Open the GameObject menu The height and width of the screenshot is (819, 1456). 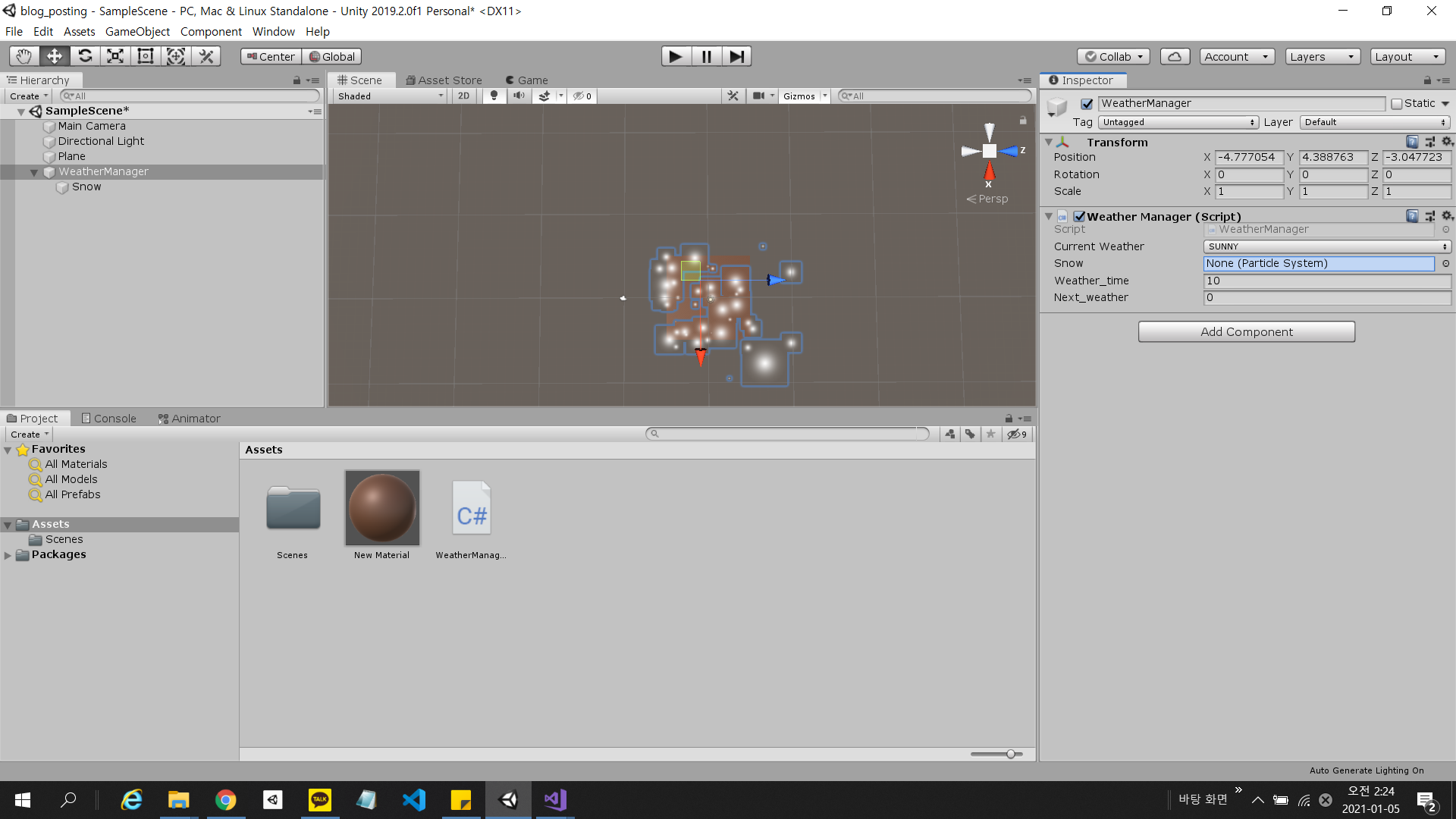click(x=137, y=31)
